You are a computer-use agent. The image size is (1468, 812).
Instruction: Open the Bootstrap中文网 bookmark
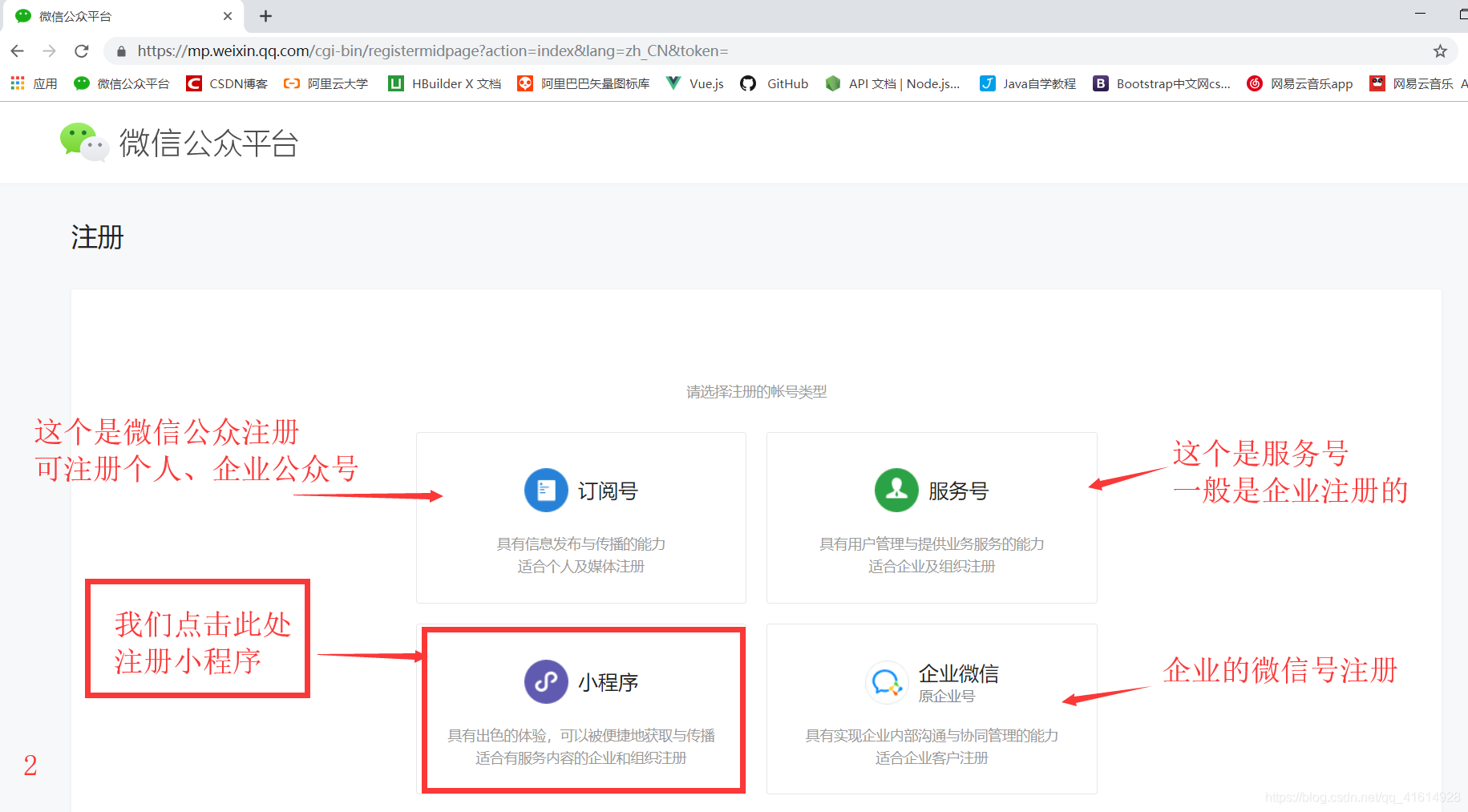pyautogui.click(x=1162, y=83)
